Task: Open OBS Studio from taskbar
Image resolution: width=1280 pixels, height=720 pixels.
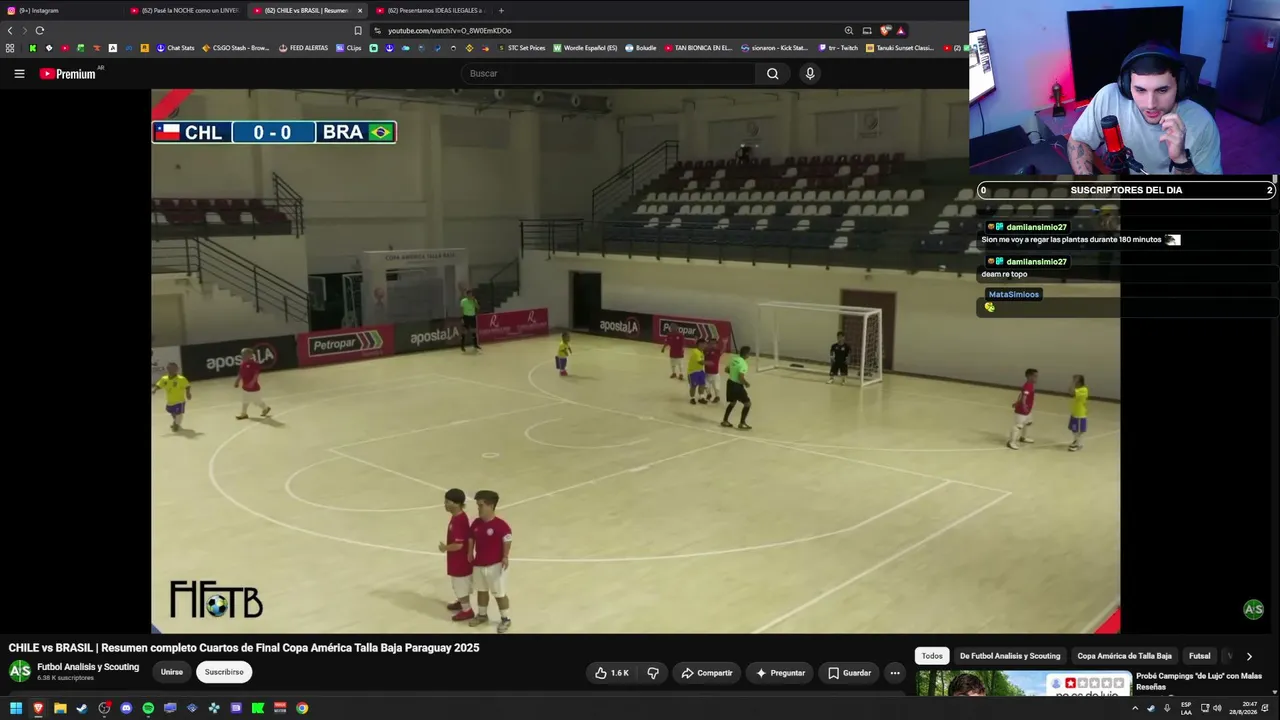Action: click(x=104, y=708)
